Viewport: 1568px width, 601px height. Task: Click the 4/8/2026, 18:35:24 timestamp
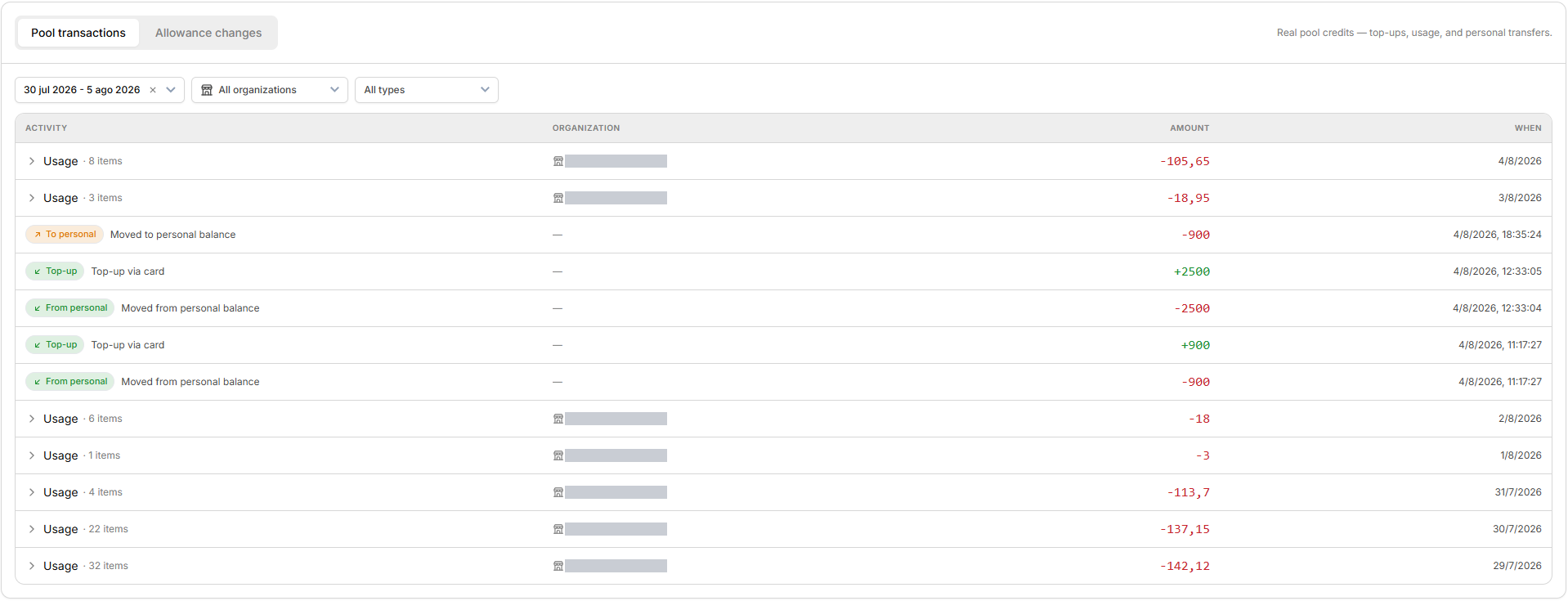[x=1497, y=235]
